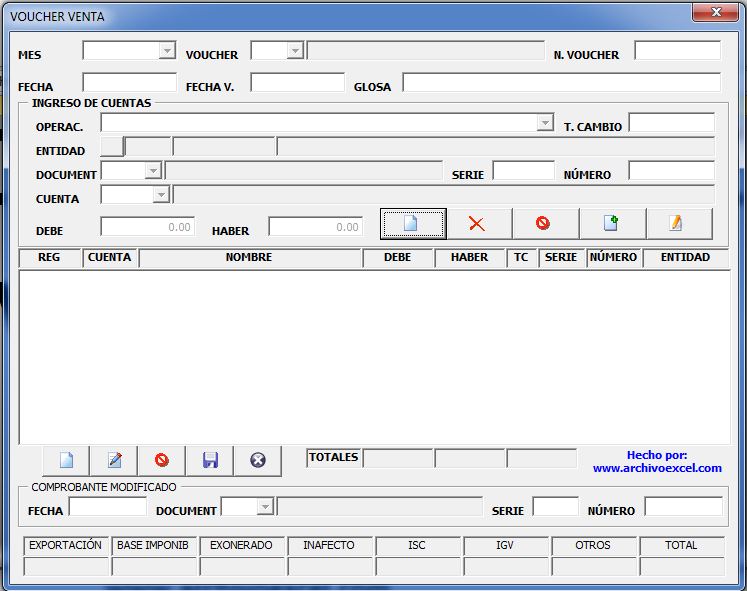The image size is (747, 591).
Task: Click the TOTALES label
Action: pos(333,458)
